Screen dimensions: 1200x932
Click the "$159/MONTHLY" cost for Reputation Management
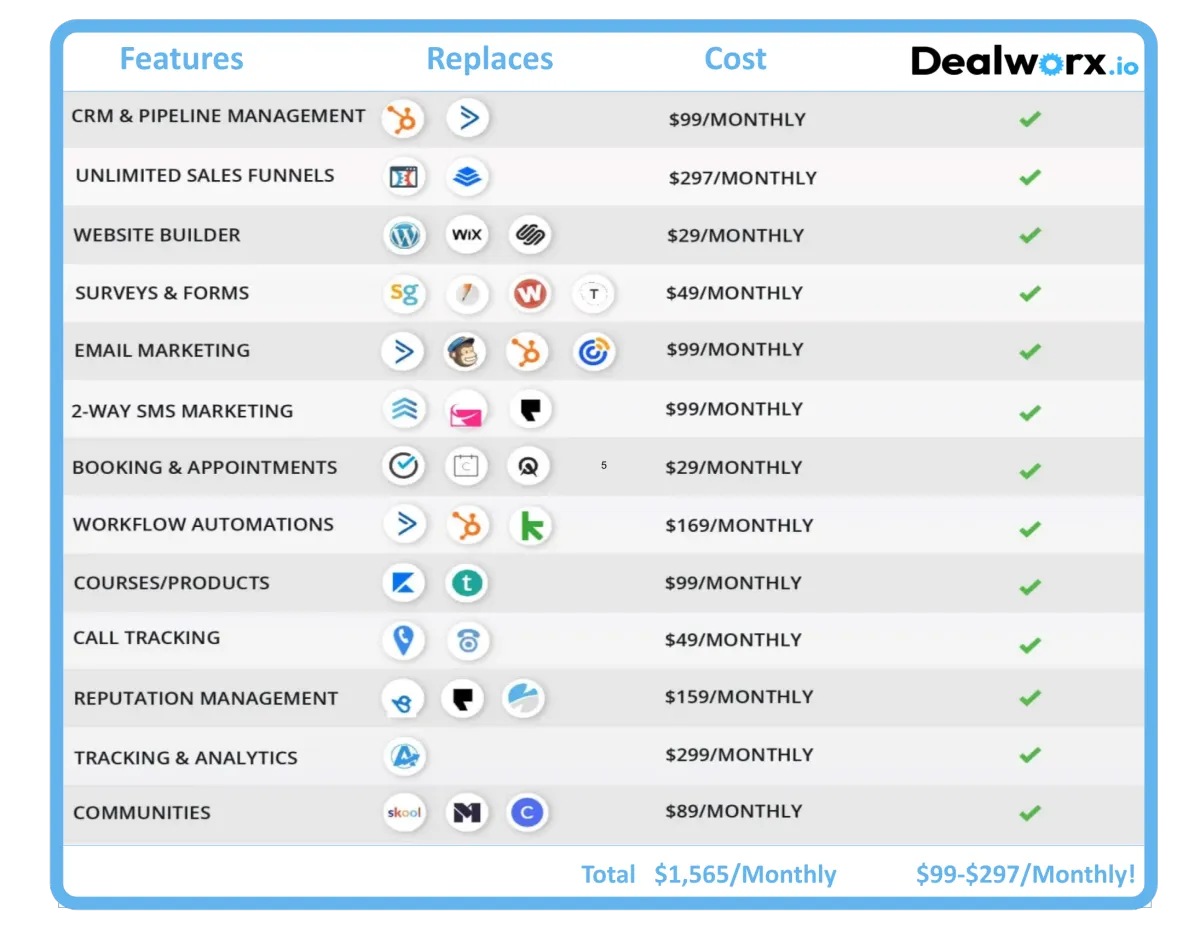pyautogui.click(x=739, y=697)
